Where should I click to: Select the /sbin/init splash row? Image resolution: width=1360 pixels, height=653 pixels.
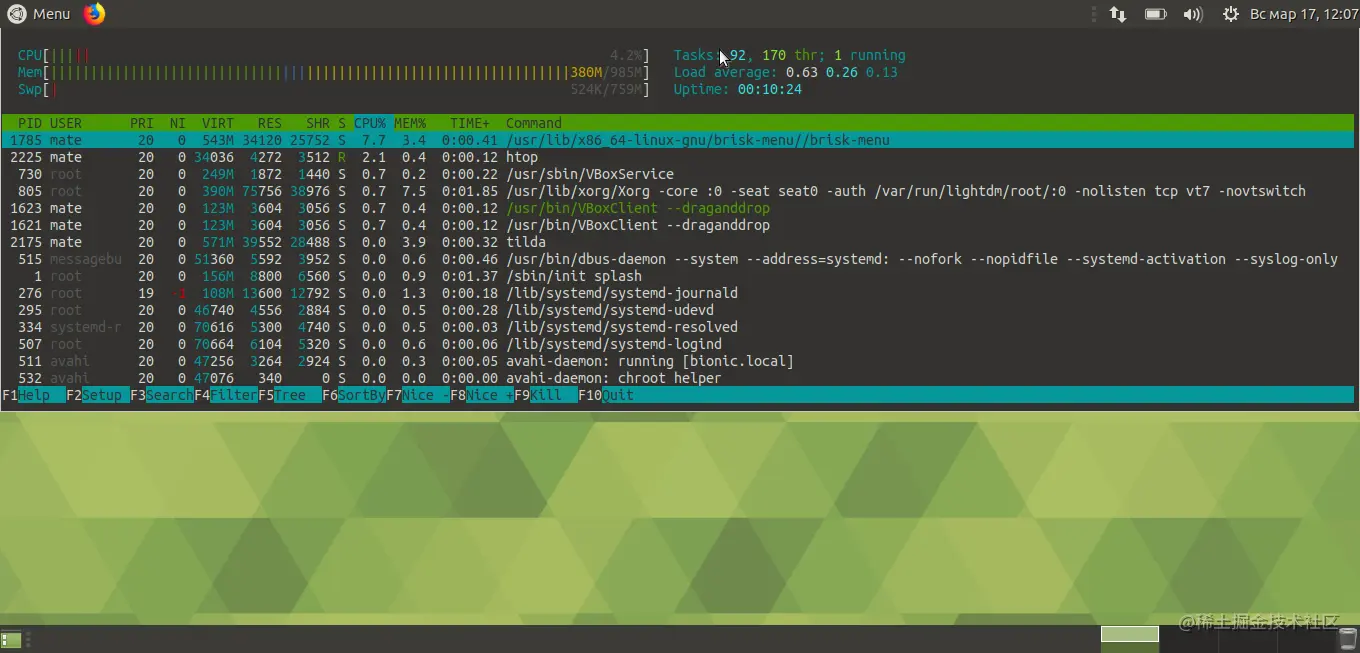(678, 276)
